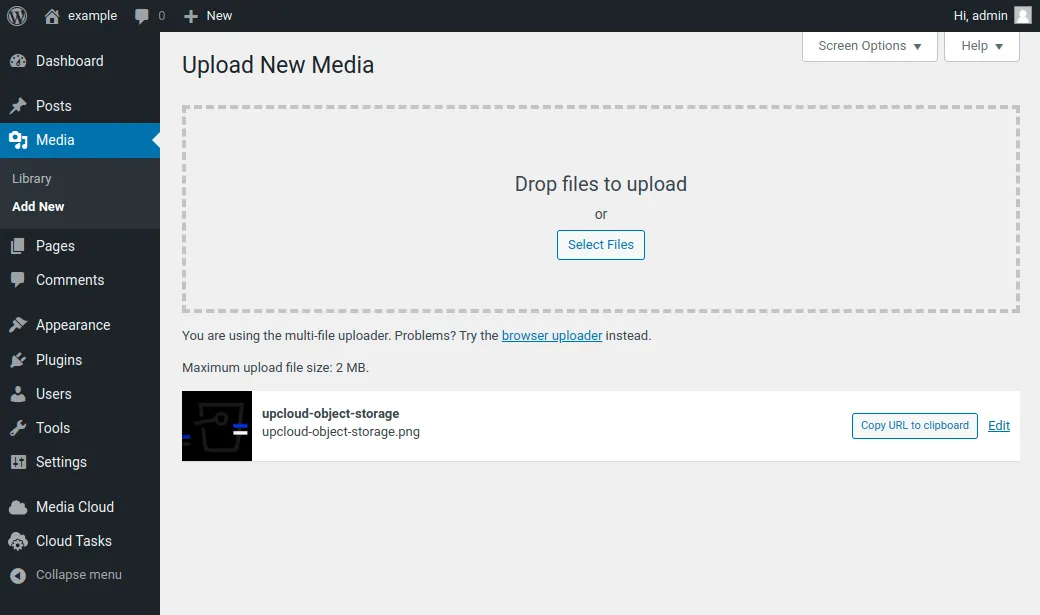Select Add New under Media

point(38,207)
